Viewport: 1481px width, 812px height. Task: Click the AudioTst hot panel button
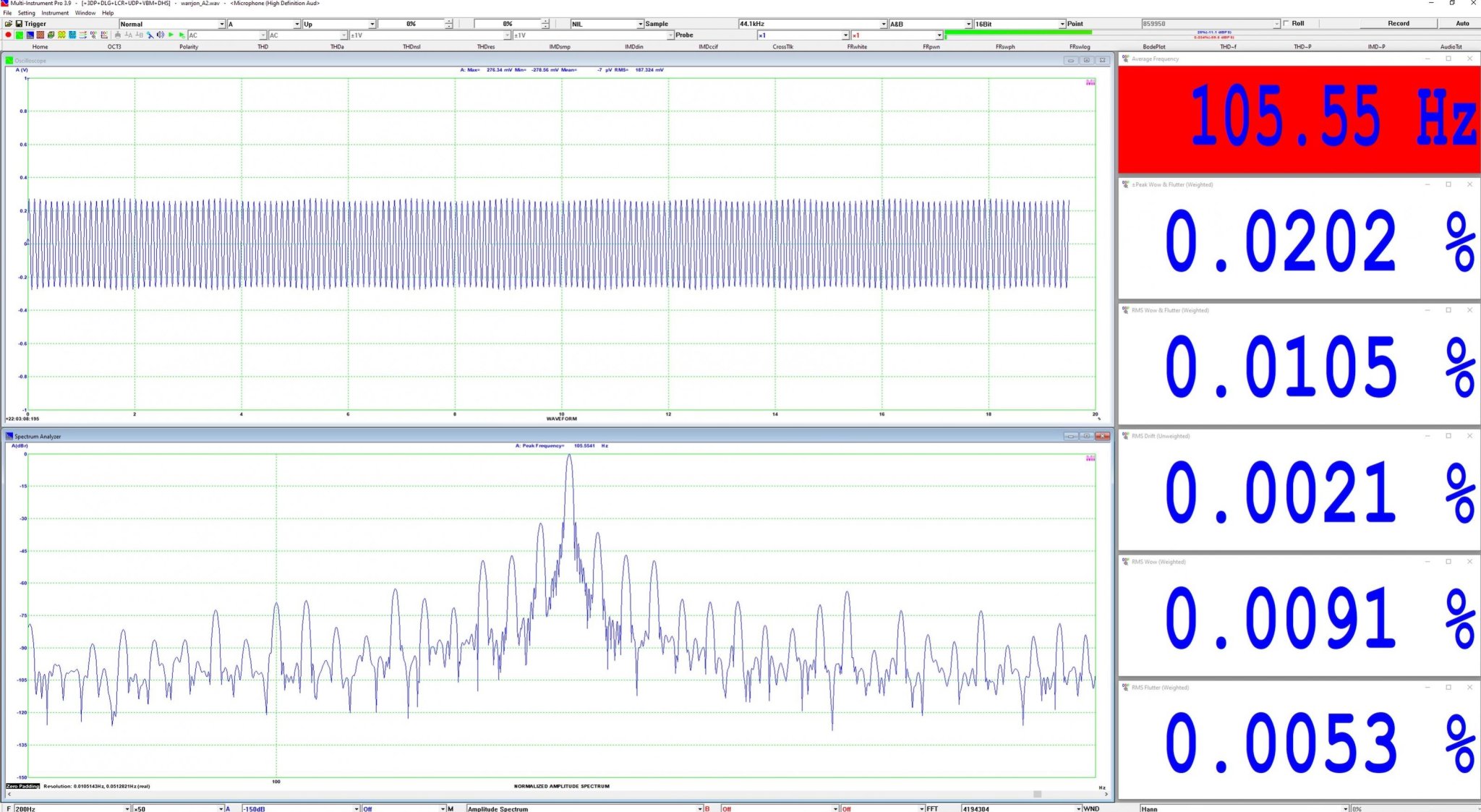tap(1451, 46)
